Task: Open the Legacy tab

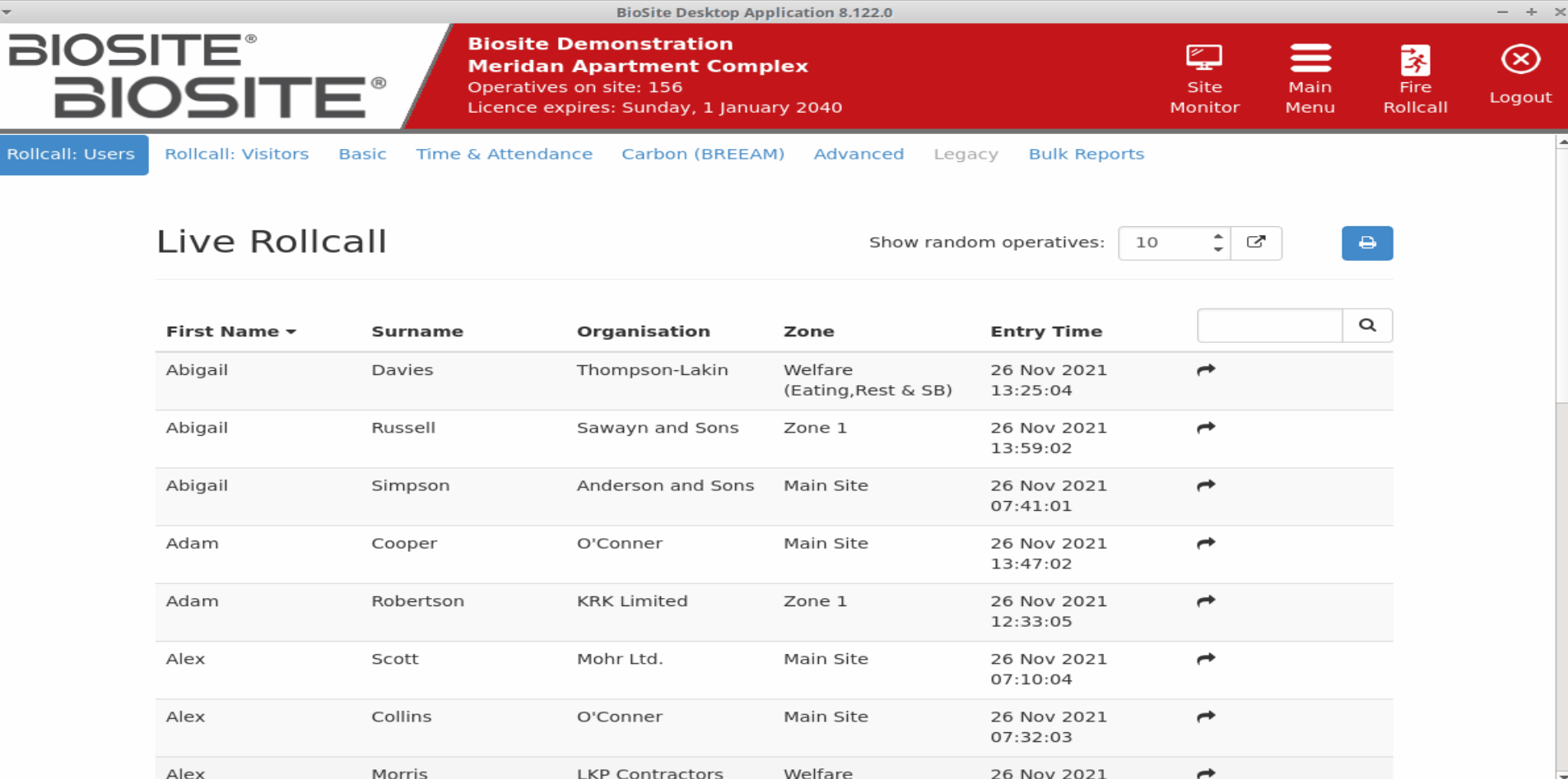Action: (x=965, y=154)
